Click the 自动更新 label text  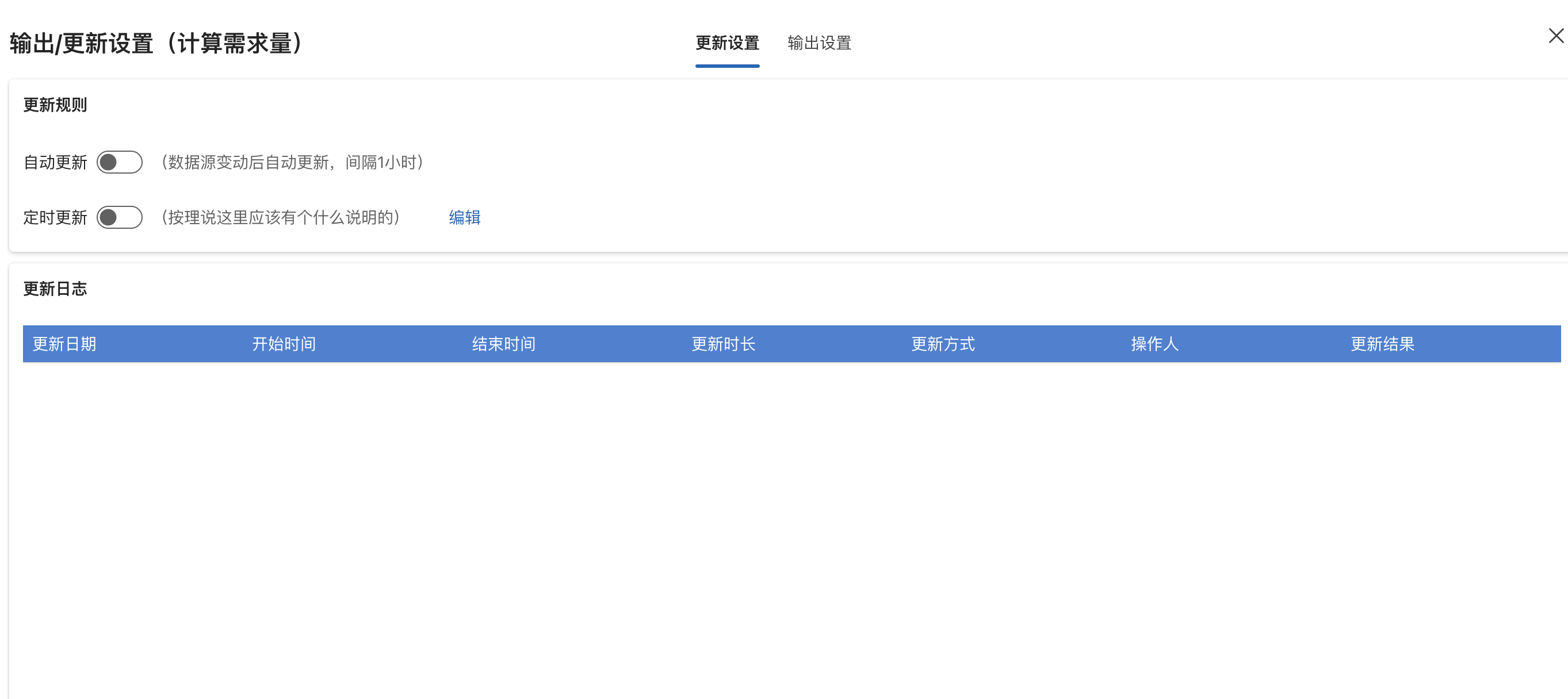point(55,162)
